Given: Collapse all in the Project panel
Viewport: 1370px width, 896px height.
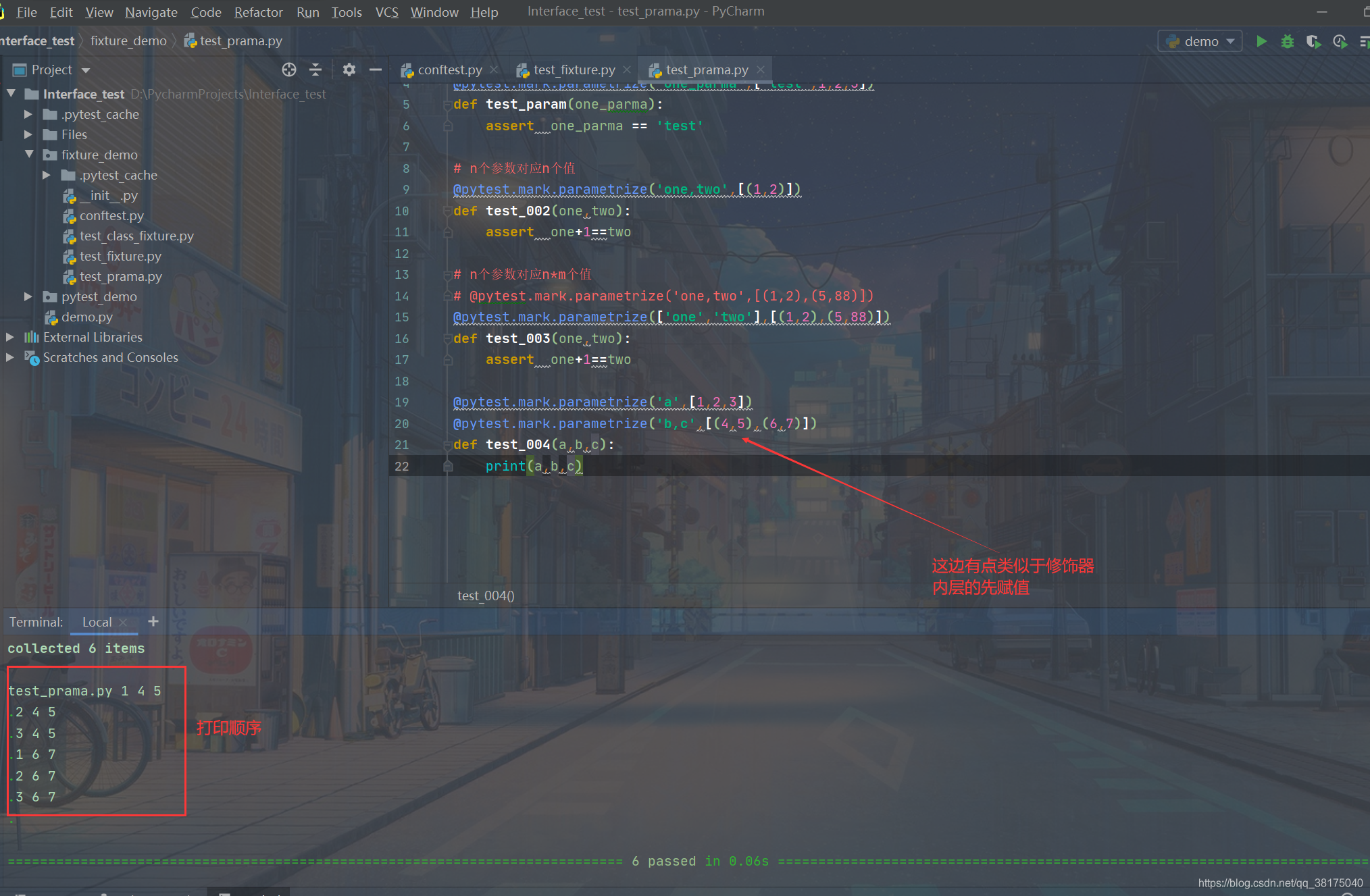Looking at the screenshot, I should pos(315,70).
